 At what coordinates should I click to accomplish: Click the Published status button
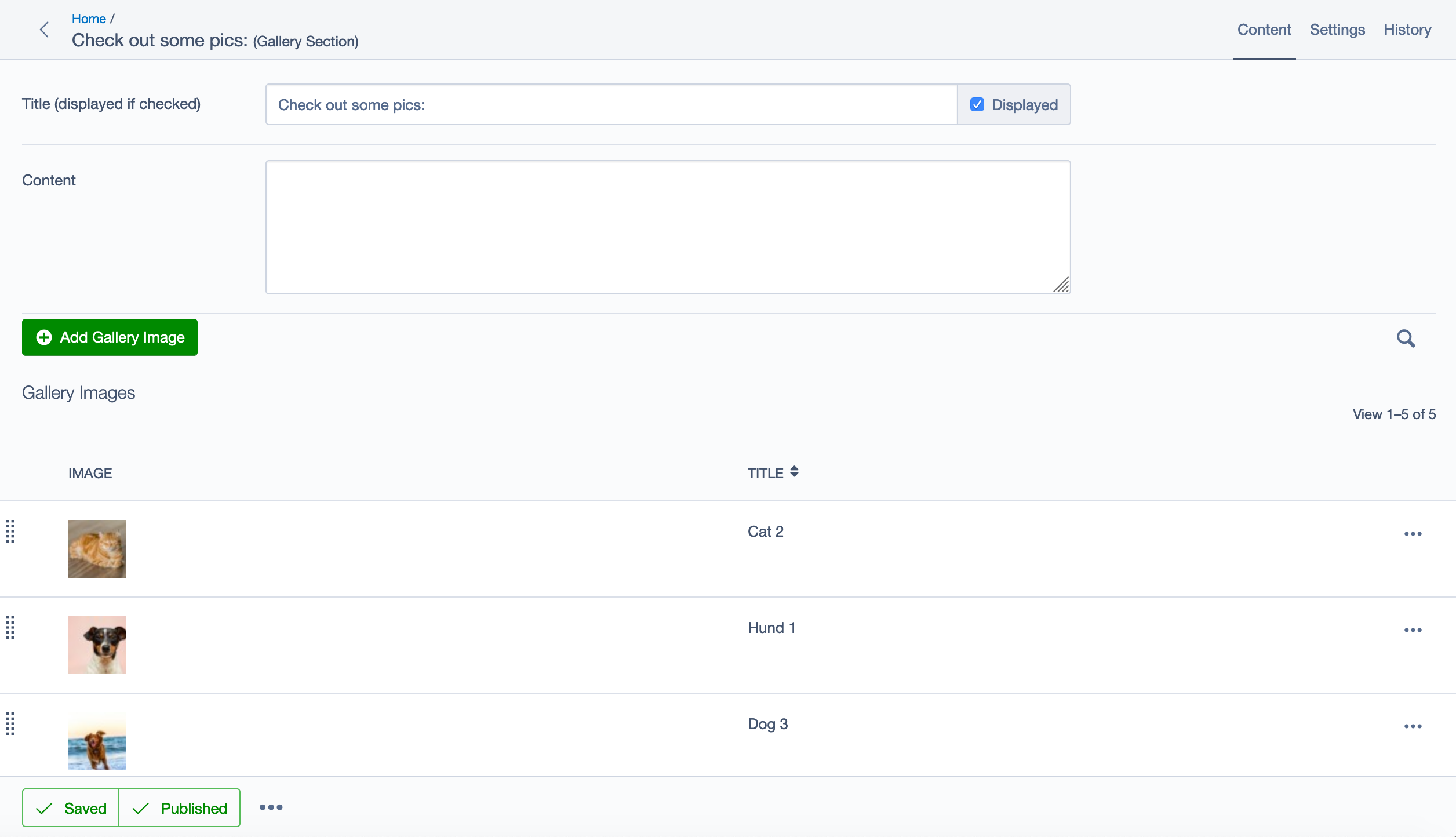pyautogui.click(x=180, y=808)
